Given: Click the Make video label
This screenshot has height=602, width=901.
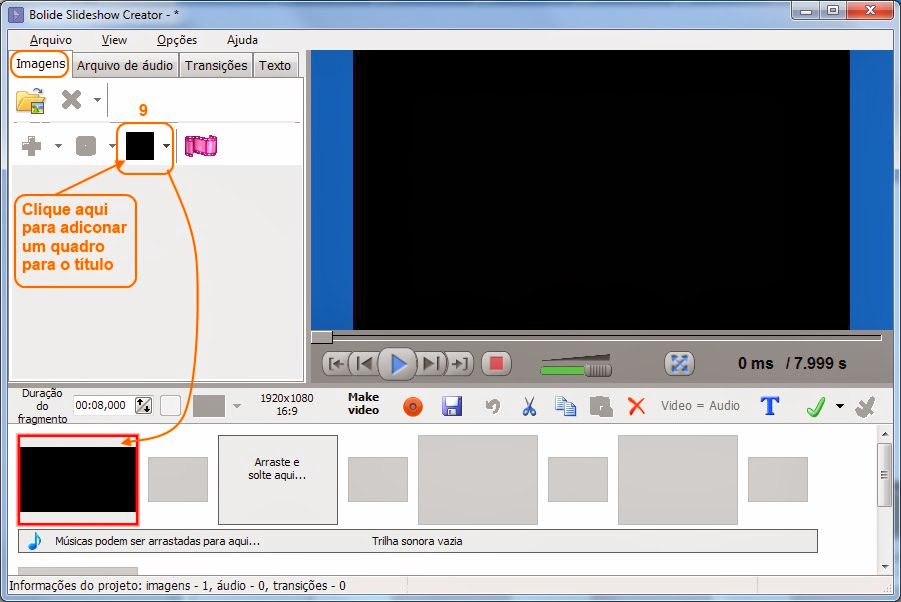Looking at the screenshot, I should (x=363, y=404).
